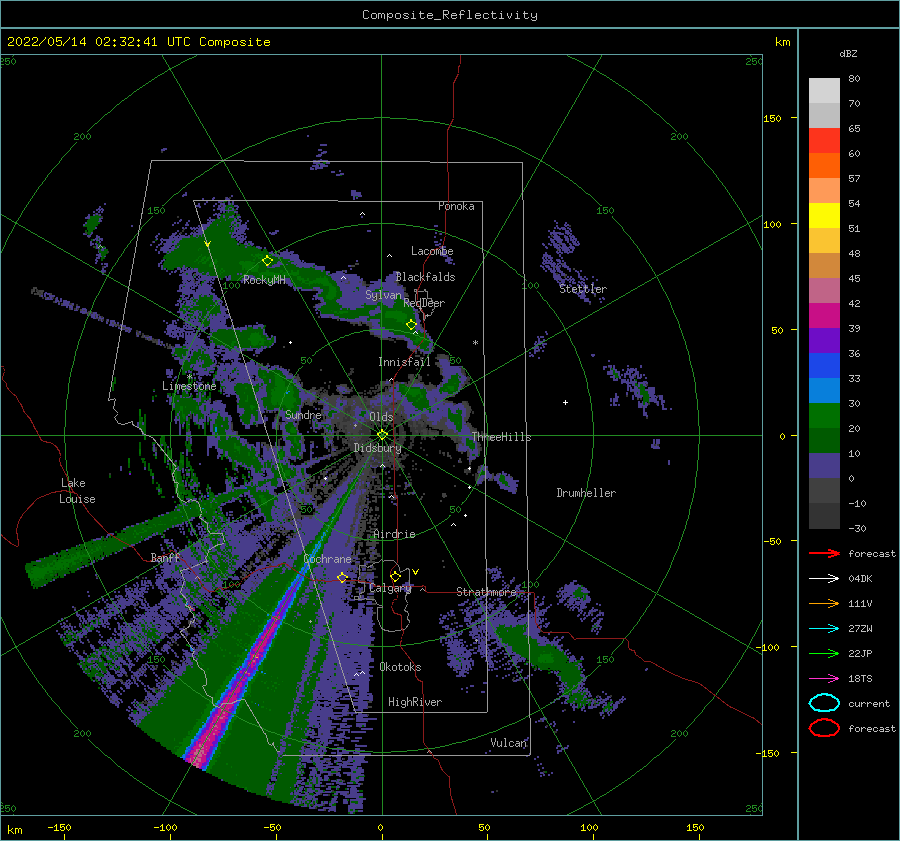
Task: Click the Sundre city label
Action: 303,414
